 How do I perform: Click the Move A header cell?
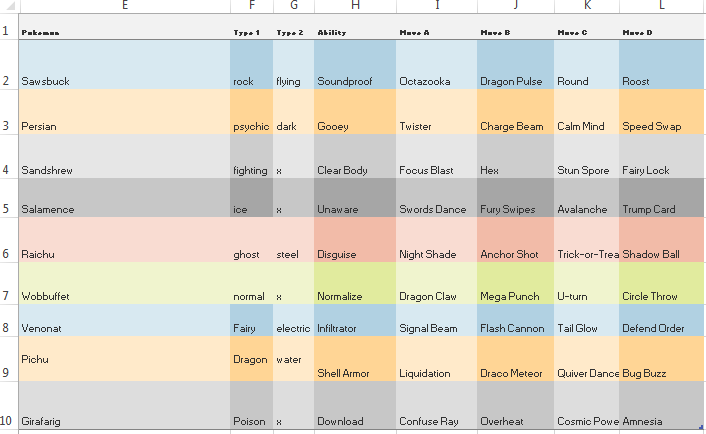[437, 27]
